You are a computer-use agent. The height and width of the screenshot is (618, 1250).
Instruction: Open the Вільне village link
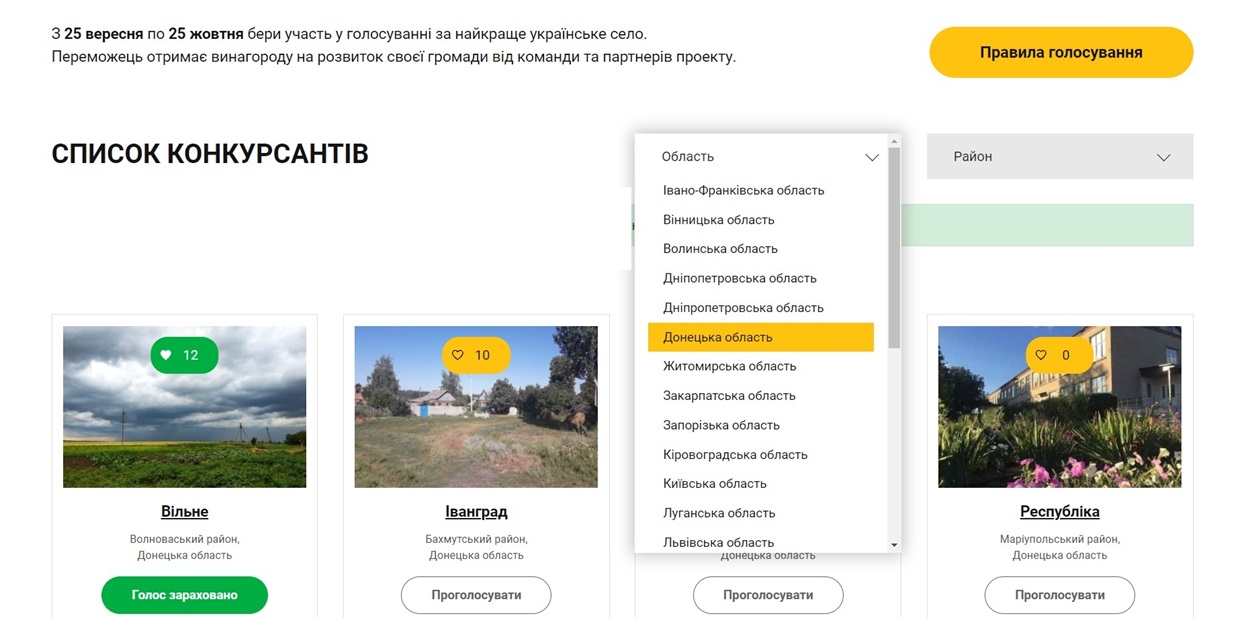pos(185,512)
